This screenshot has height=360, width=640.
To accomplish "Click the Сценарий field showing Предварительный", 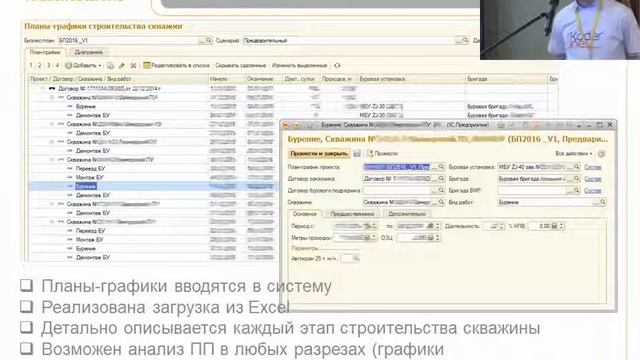I will 355,40.
